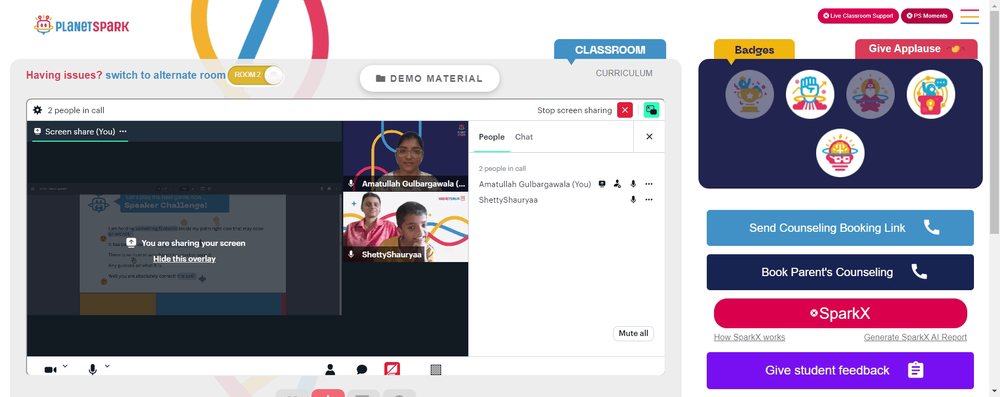This screenshot has height=397, width=1000.
Task: Open the CURRICULUM tab
Action: [x=624, y=73]
